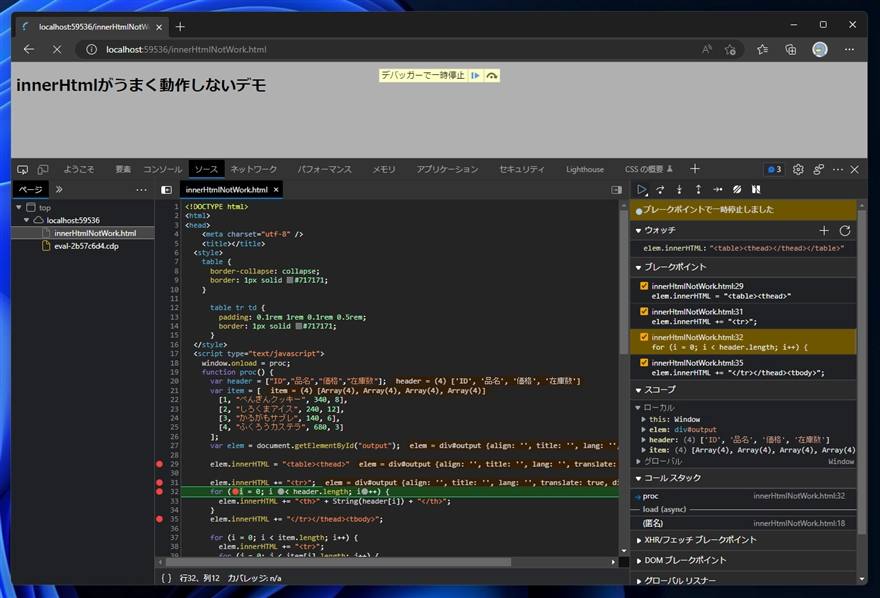
Task: Pretty-print the source with braces icon
Action: [166, 578]
